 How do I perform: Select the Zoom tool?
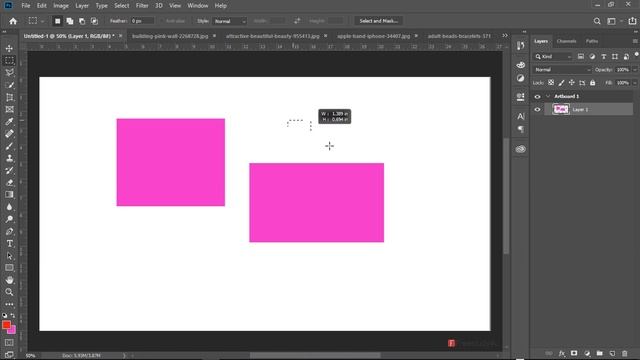(9, 292)
